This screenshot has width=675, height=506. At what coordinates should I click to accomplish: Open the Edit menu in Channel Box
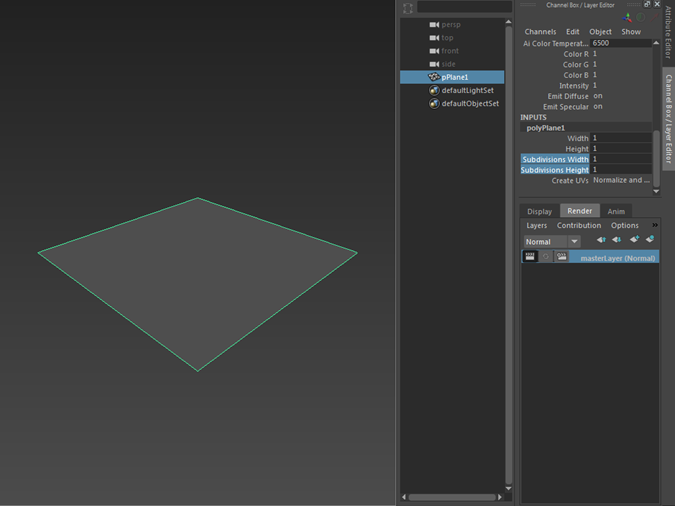click(573, 32)
